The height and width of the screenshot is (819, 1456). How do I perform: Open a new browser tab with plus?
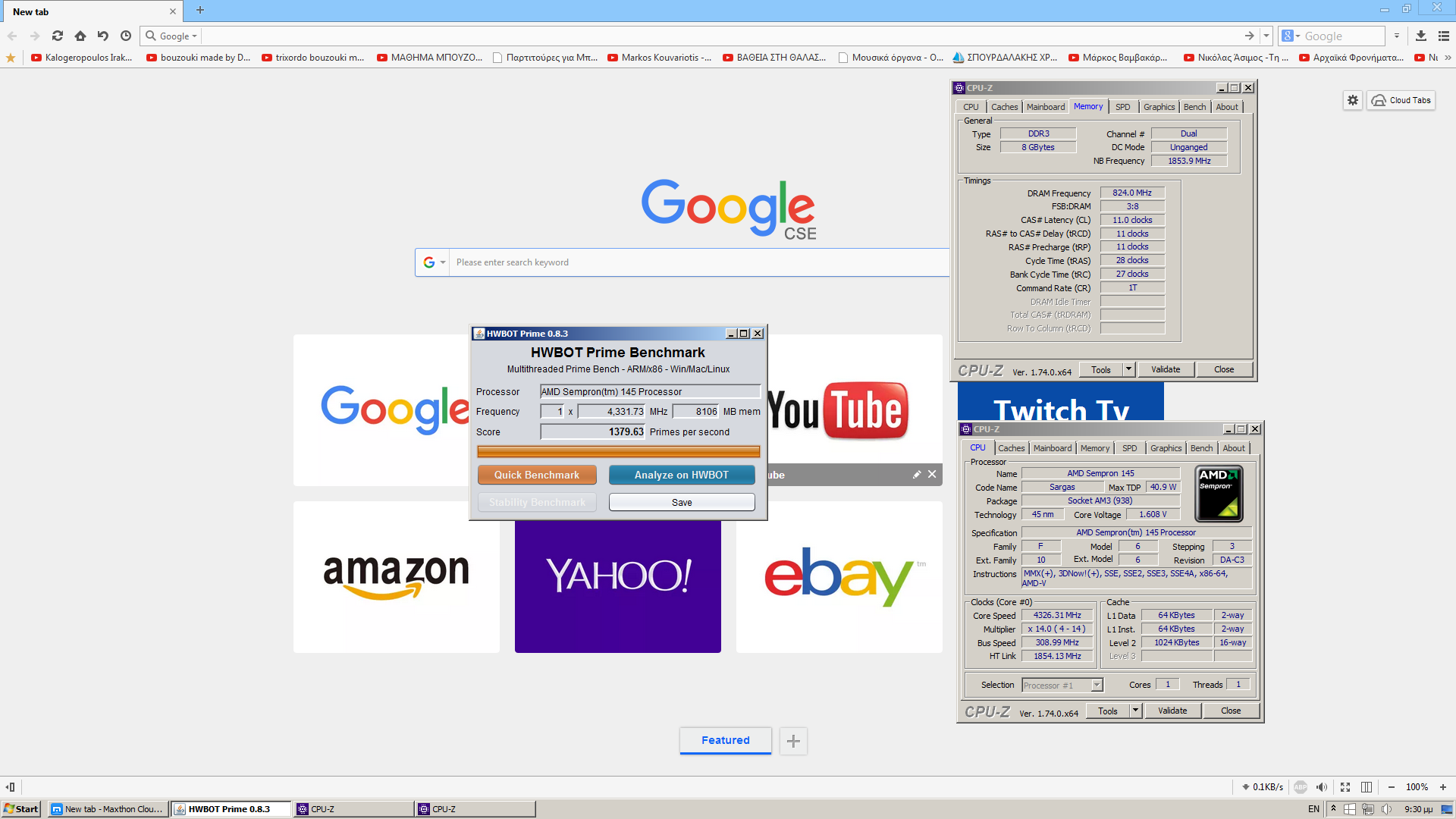click(200, 11)
